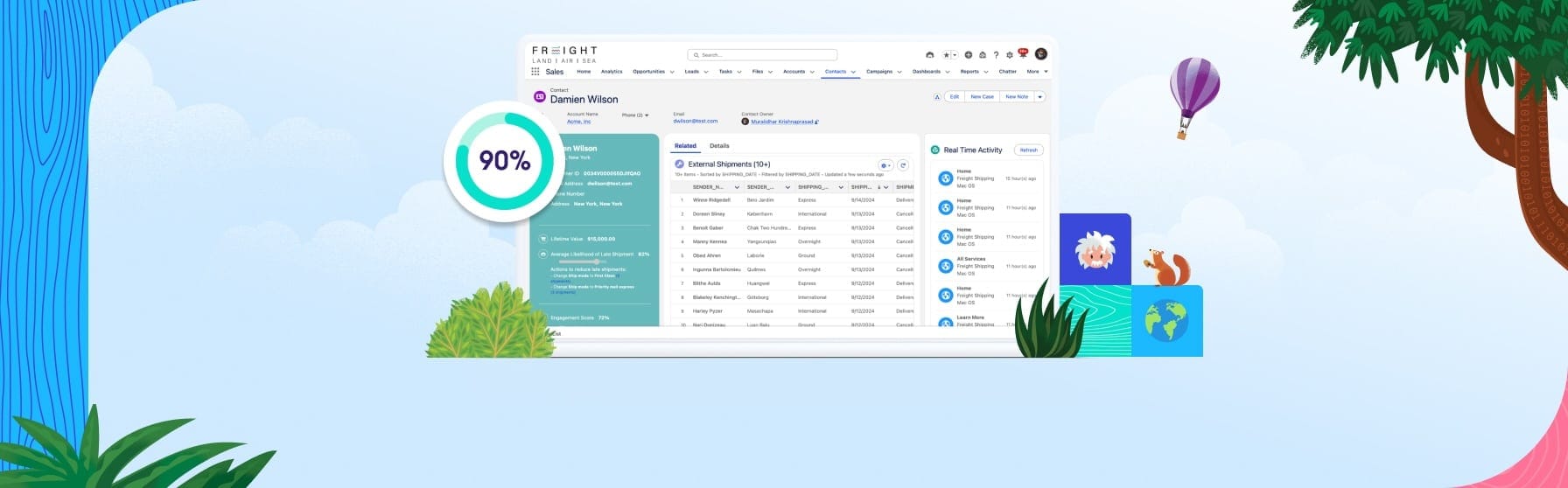Click the user profile avatar
Viewport: 1568px width, 488px height.
pyautogui.click(x=1040, y=54)
